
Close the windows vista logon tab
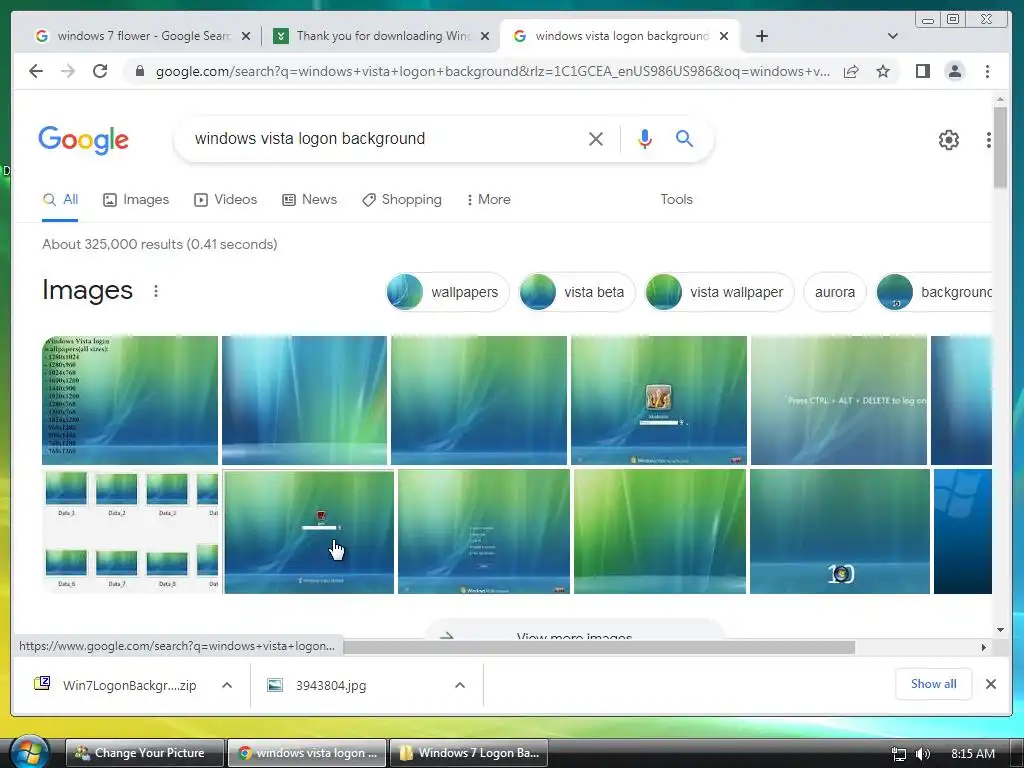724,36
